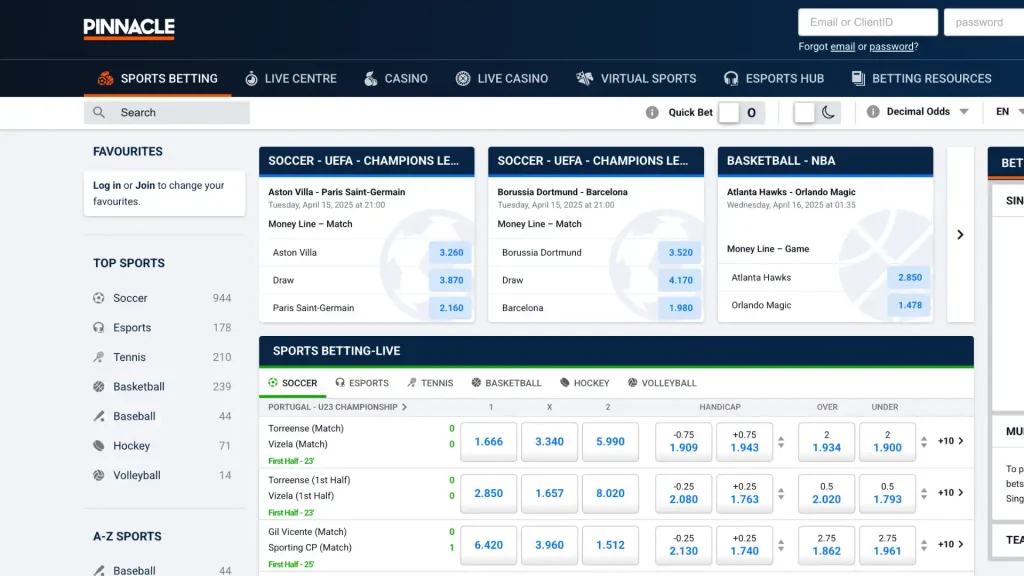Viewport: 1024px width, 576px height.
Task: Click the Sports Betting nav icon
Action: [105, 78]
